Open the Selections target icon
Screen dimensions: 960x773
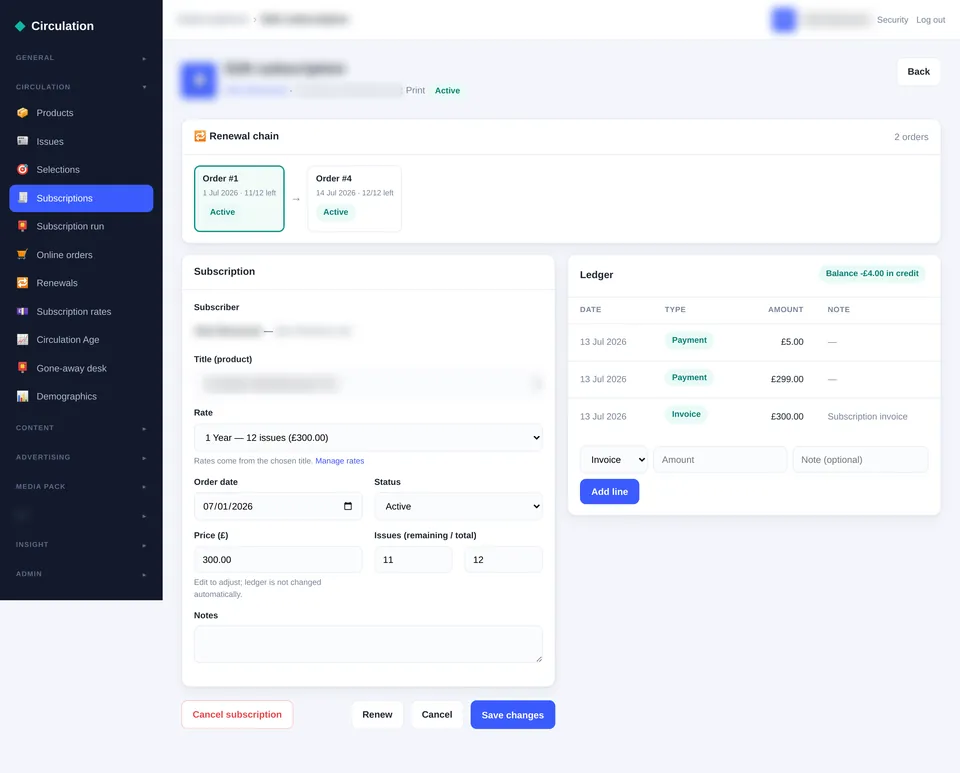[x=23, y=170]
